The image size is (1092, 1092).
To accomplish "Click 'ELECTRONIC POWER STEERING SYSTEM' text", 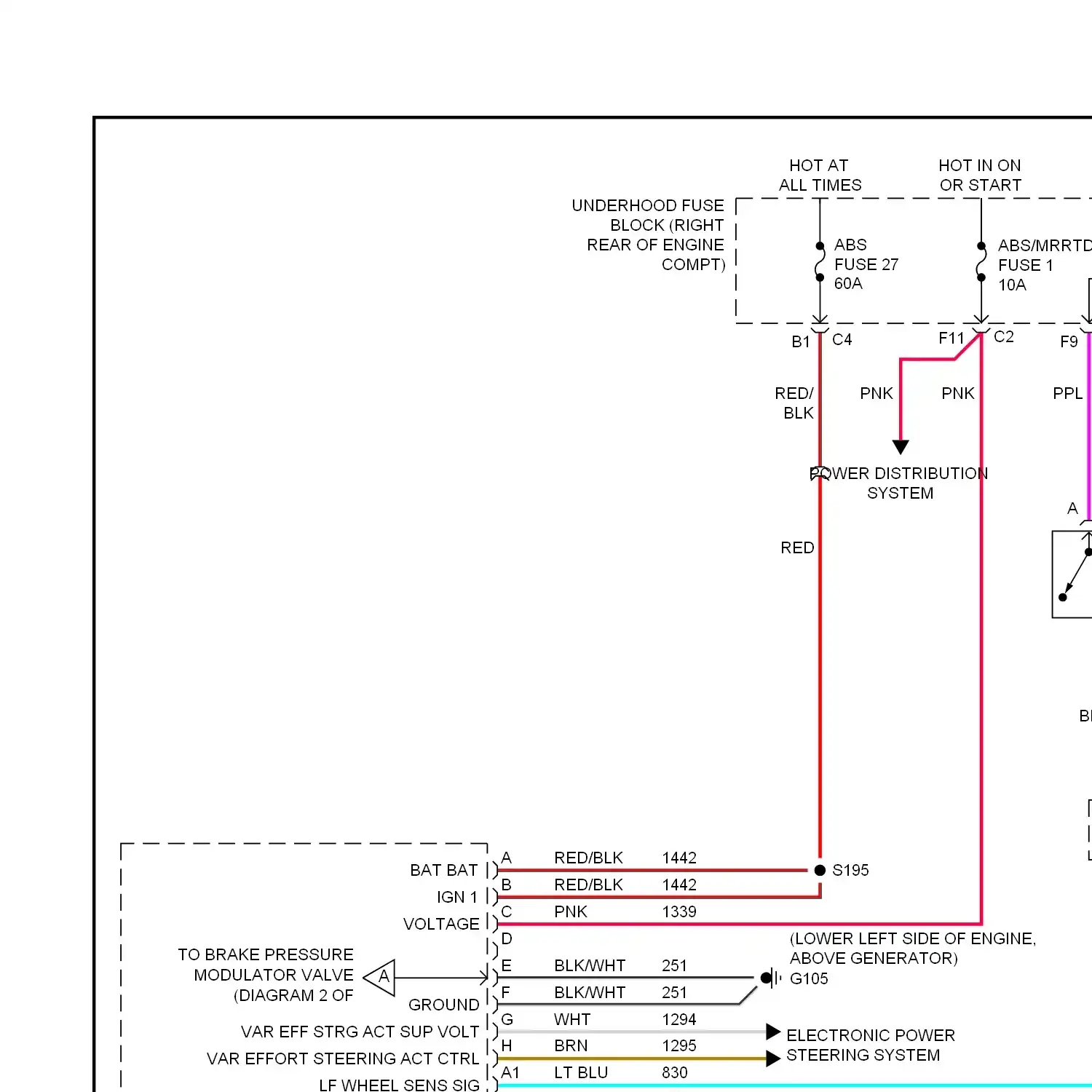I will click(x=871, y=1045).
